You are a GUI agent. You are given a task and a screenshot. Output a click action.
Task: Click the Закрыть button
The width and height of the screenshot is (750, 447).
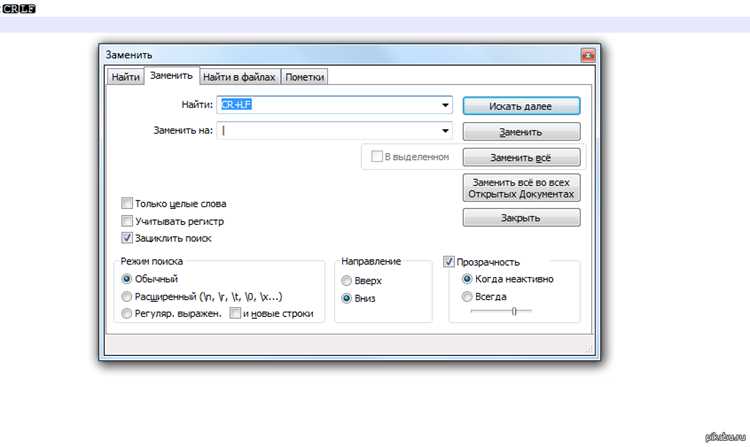pos(521,218)
